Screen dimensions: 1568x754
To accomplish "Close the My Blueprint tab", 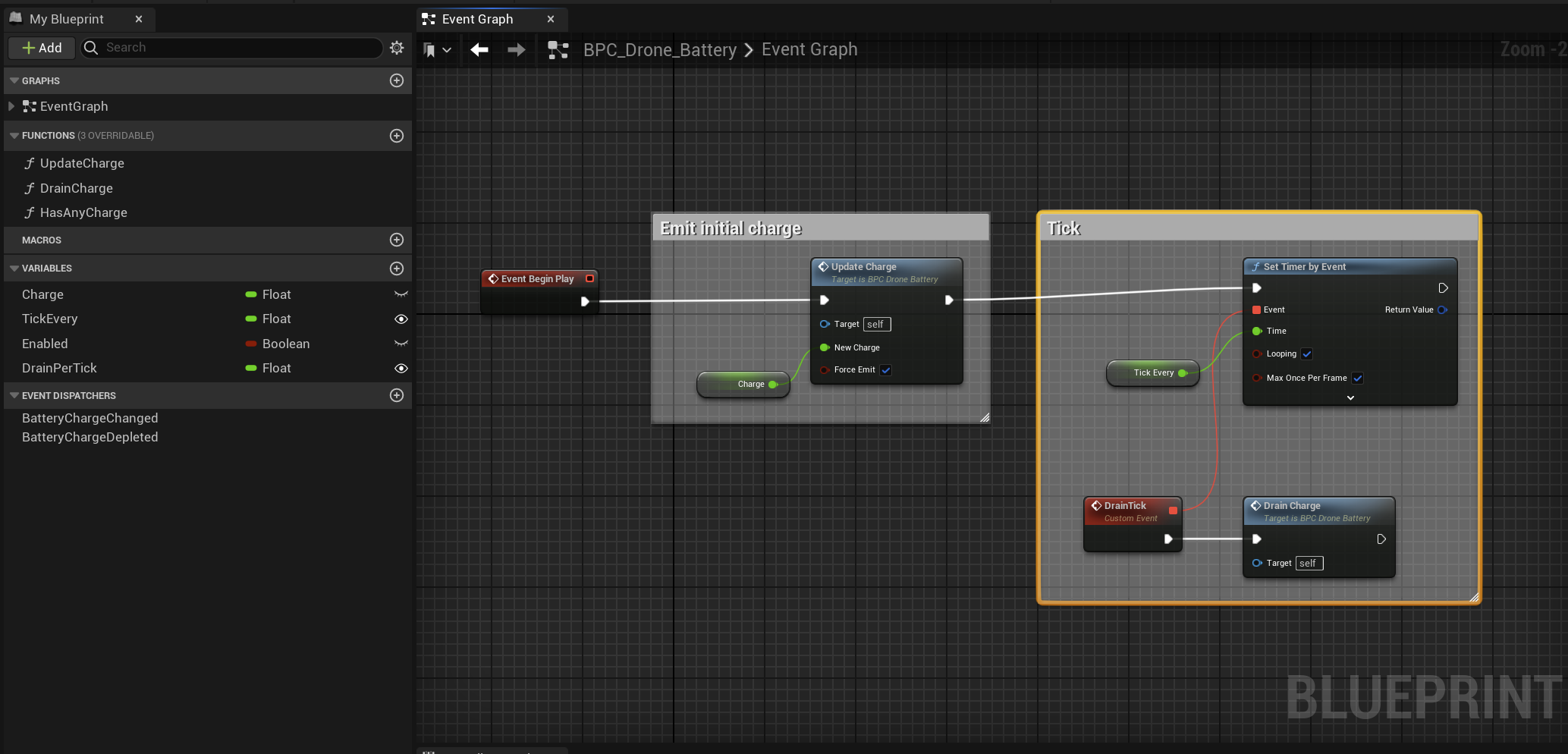I will (x=139, y=19).
